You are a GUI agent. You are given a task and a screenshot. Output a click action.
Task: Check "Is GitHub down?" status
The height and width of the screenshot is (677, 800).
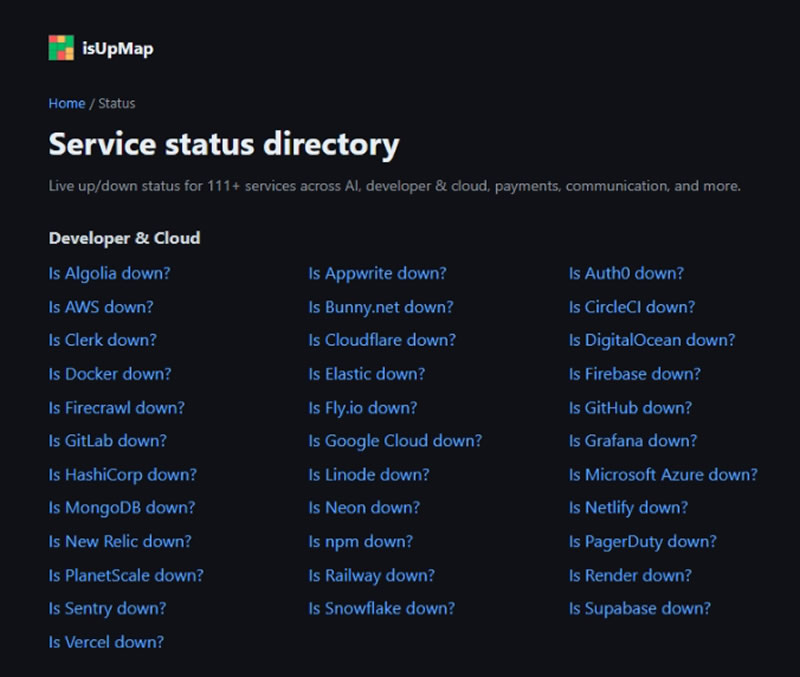(x=630, y=408)
